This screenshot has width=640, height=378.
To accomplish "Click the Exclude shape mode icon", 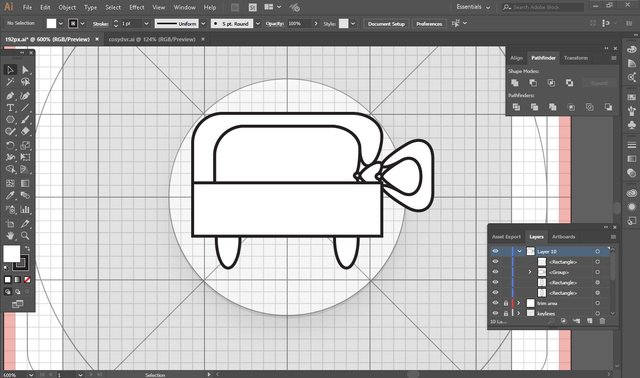I will pos(569,83).
